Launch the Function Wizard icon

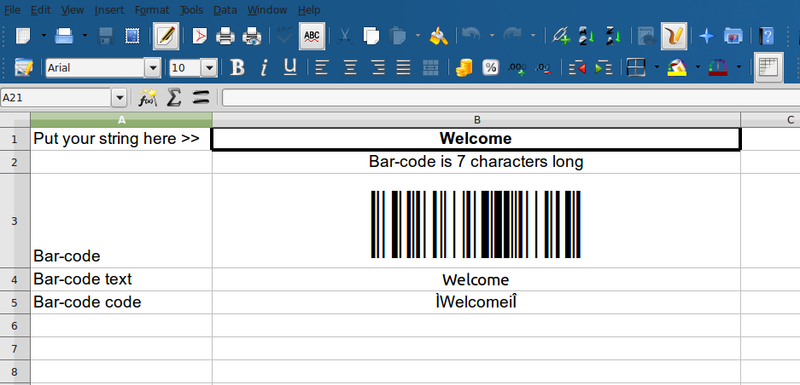147,97
